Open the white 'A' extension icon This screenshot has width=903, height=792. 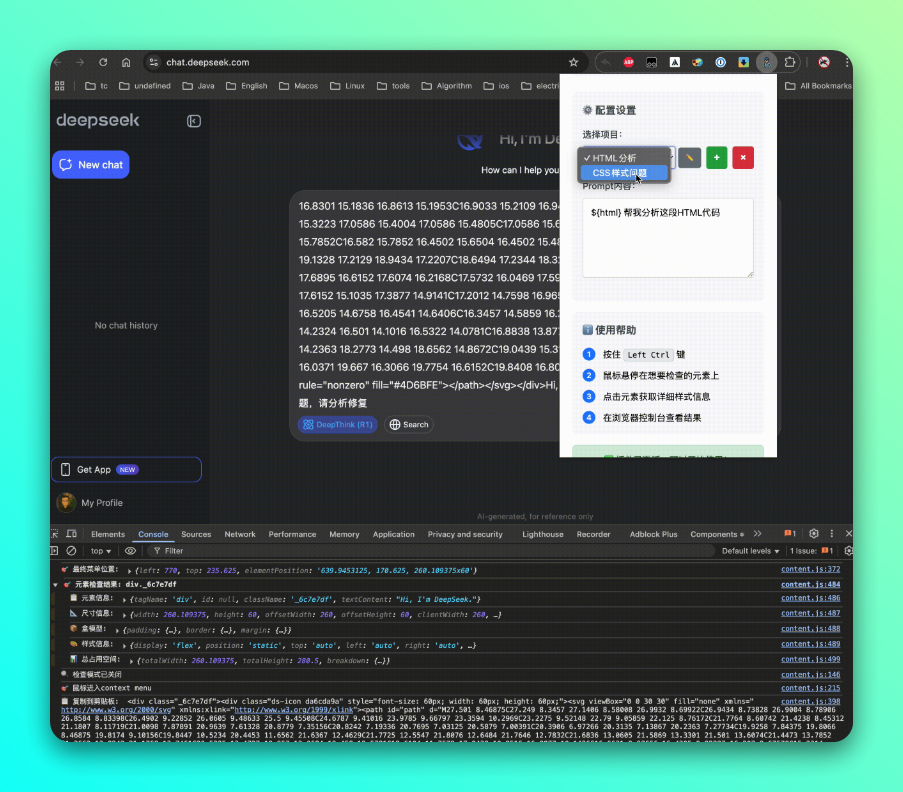coord(674,62)
